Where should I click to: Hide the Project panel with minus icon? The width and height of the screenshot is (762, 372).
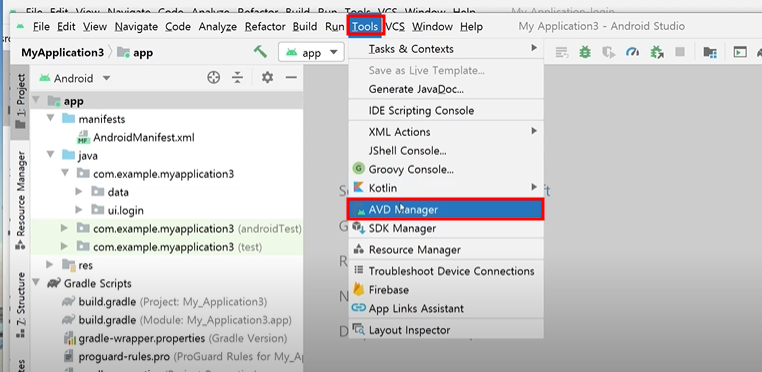coord(291,77)
